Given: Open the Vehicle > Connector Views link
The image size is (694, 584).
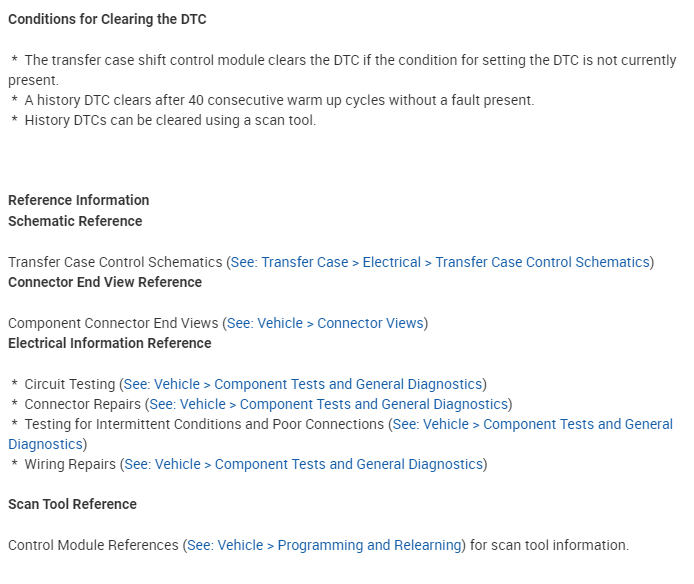Looking at the screenshot, I should point(326,323).
